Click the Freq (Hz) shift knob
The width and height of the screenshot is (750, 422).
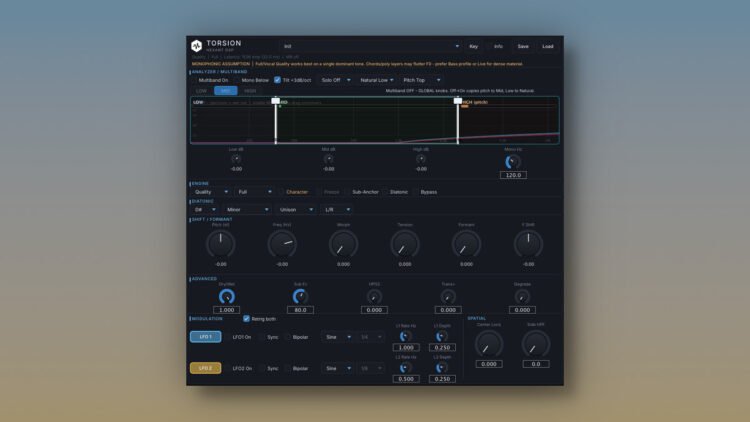[x=282, y=244]
